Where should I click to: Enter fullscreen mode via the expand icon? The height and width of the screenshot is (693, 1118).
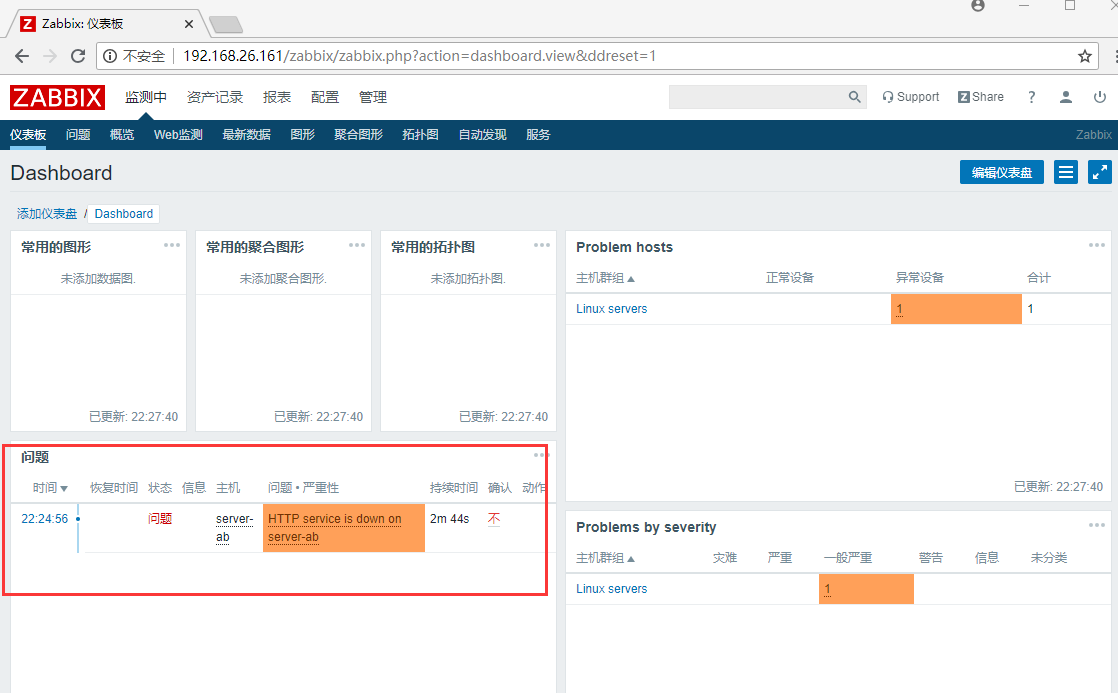pyautogui.click(x=1100, y=172)
